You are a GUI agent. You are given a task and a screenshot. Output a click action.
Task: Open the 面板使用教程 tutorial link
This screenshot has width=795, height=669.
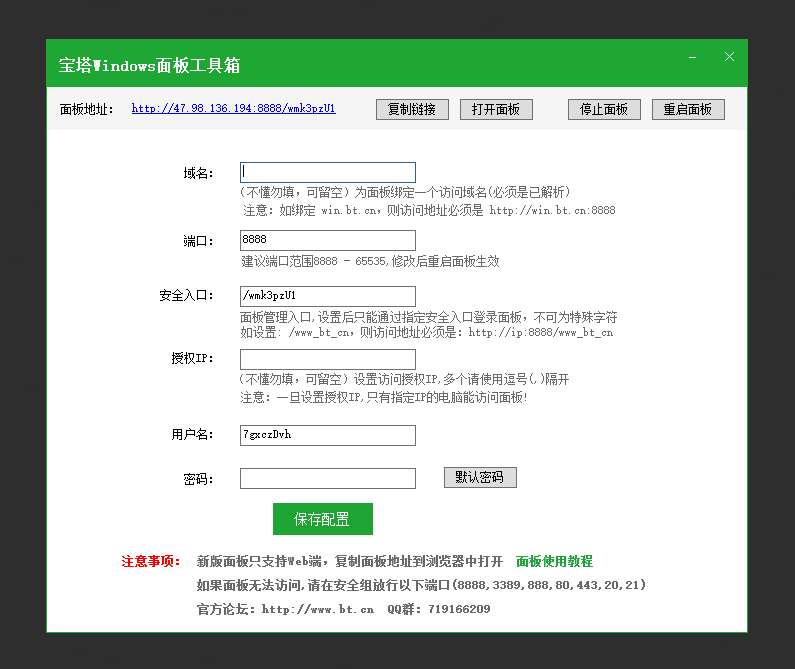554,561
